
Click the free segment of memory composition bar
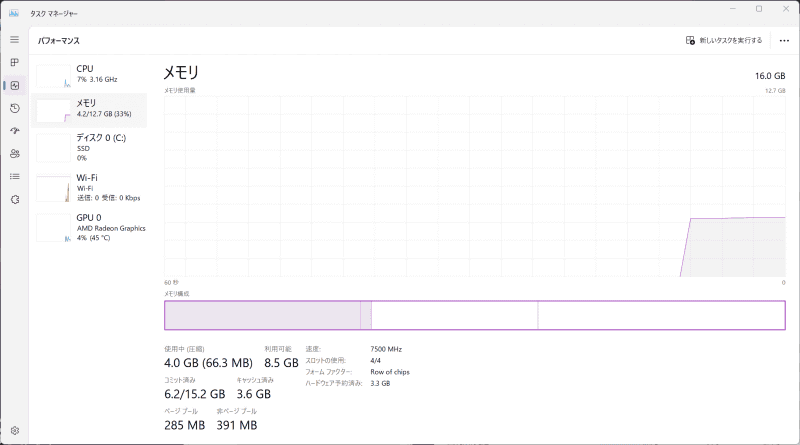pos(661,315)
